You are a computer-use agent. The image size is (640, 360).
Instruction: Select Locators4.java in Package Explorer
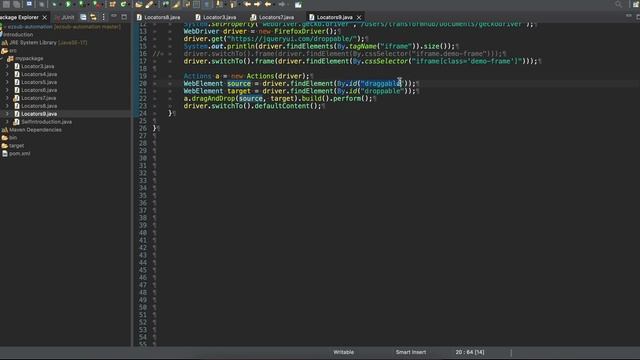tap(39, 74)
